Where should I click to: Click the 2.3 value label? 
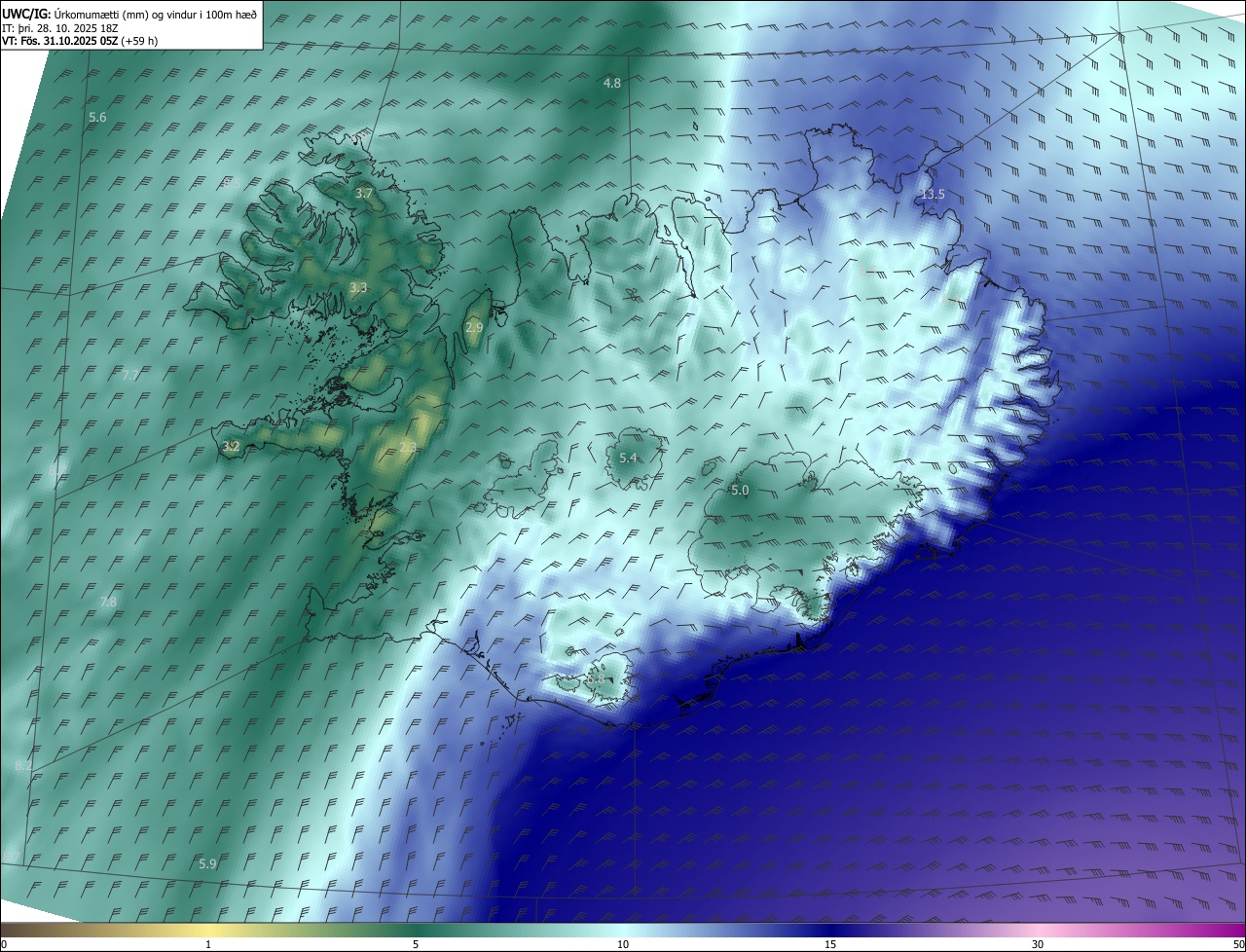point(408,448)
